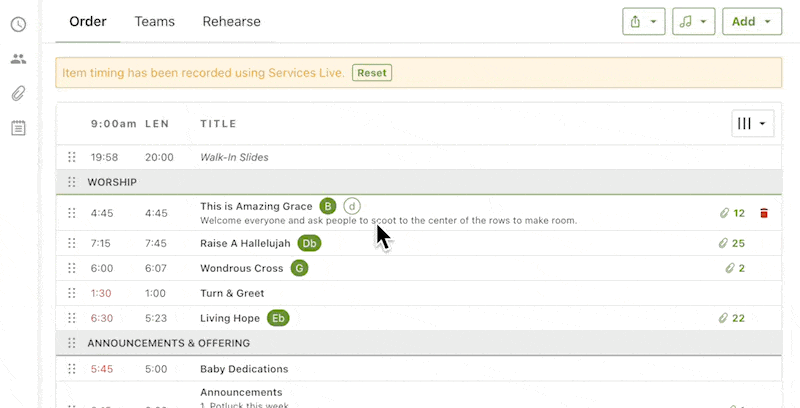
Task: Click drag handle for Raise A Hallelujah
Action: point(71,243)
